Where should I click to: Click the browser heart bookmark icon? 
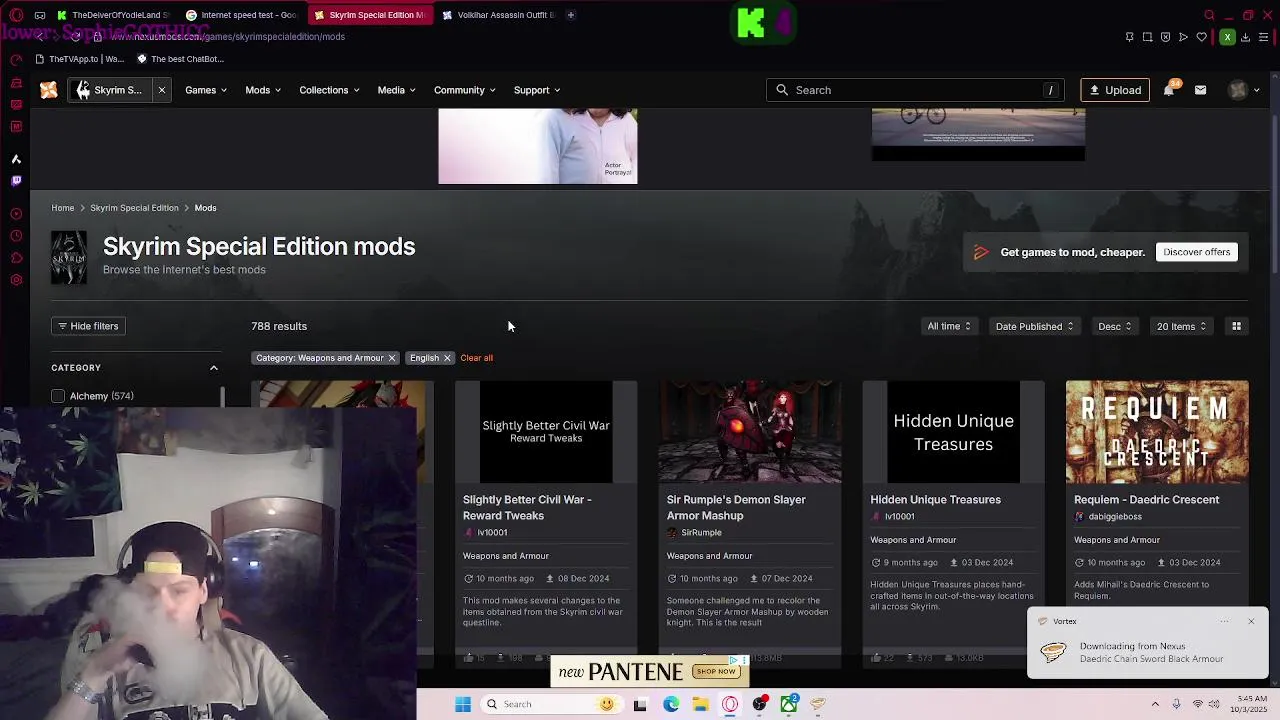click(x=1202, y=37)
